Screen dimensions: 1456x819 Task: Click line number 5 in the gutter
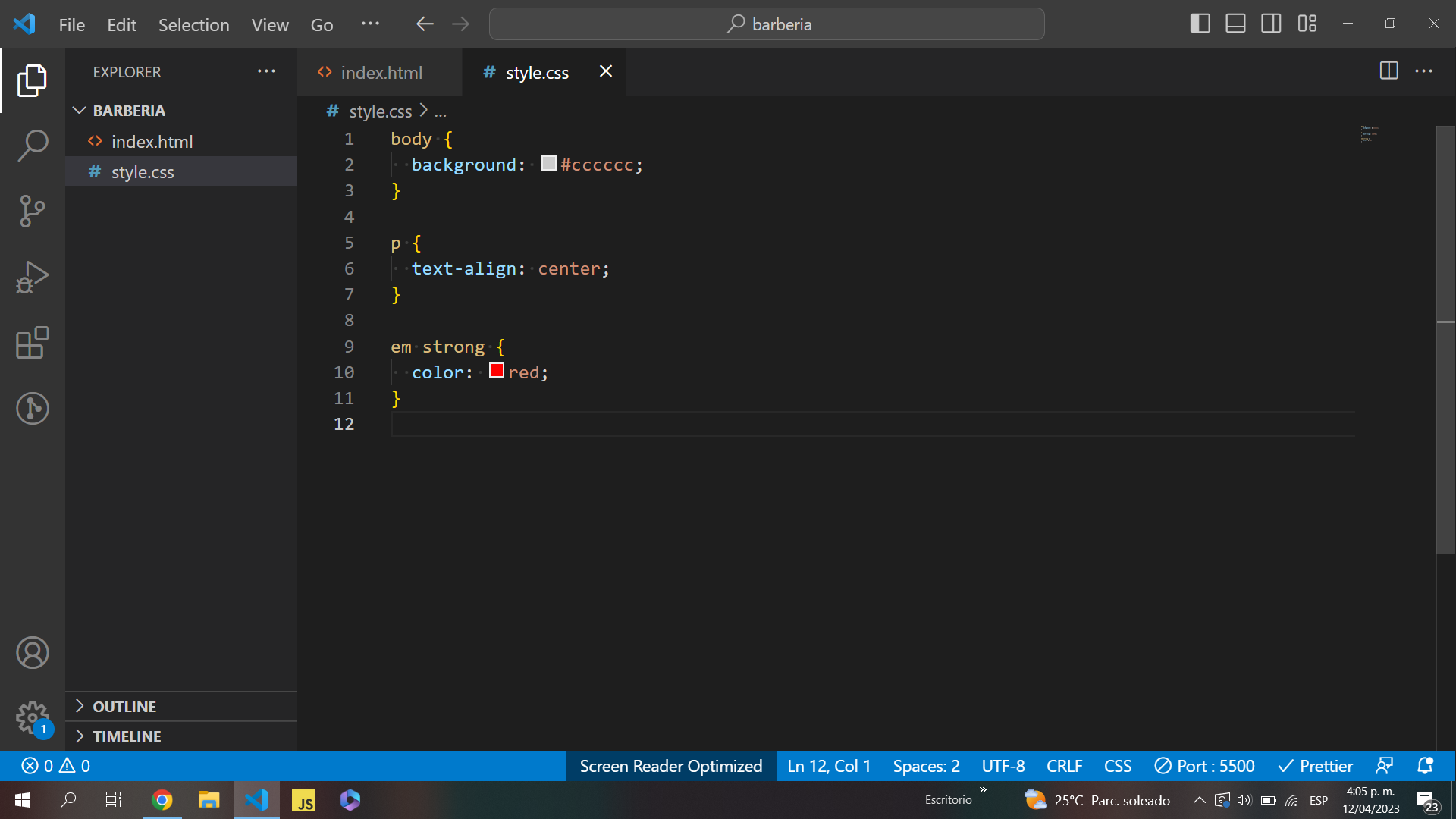tap(349, 243)
